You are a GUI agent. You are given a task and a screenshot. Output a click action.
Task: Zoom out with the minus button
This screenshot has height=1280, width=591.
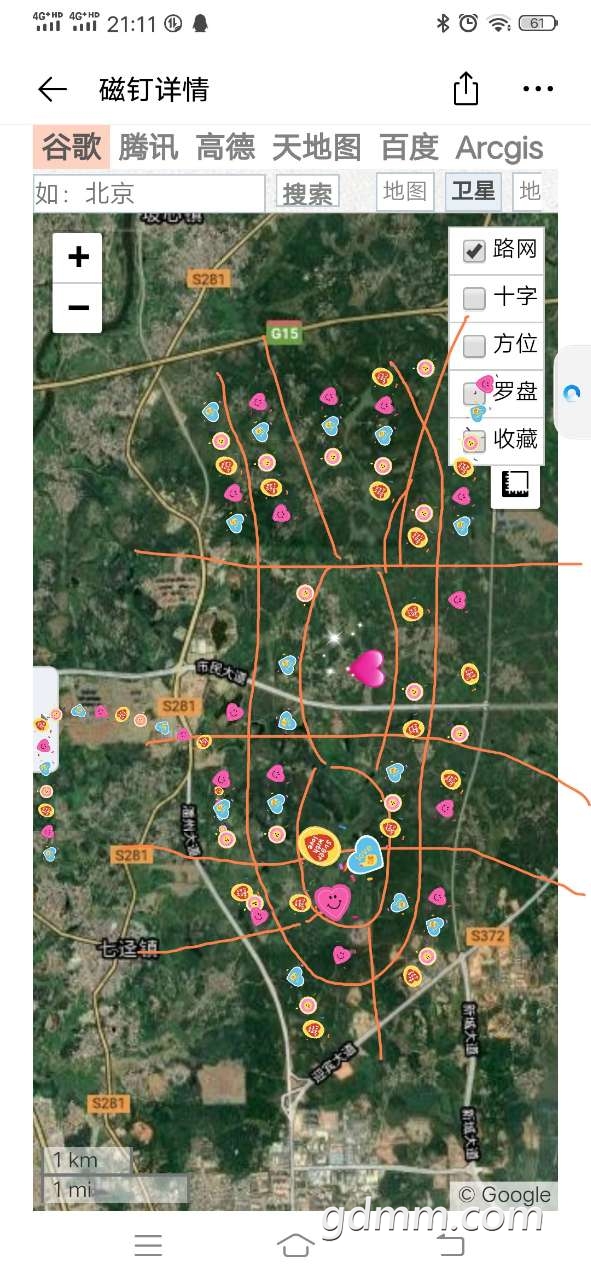pyautogui.click(x=77, y=307)
